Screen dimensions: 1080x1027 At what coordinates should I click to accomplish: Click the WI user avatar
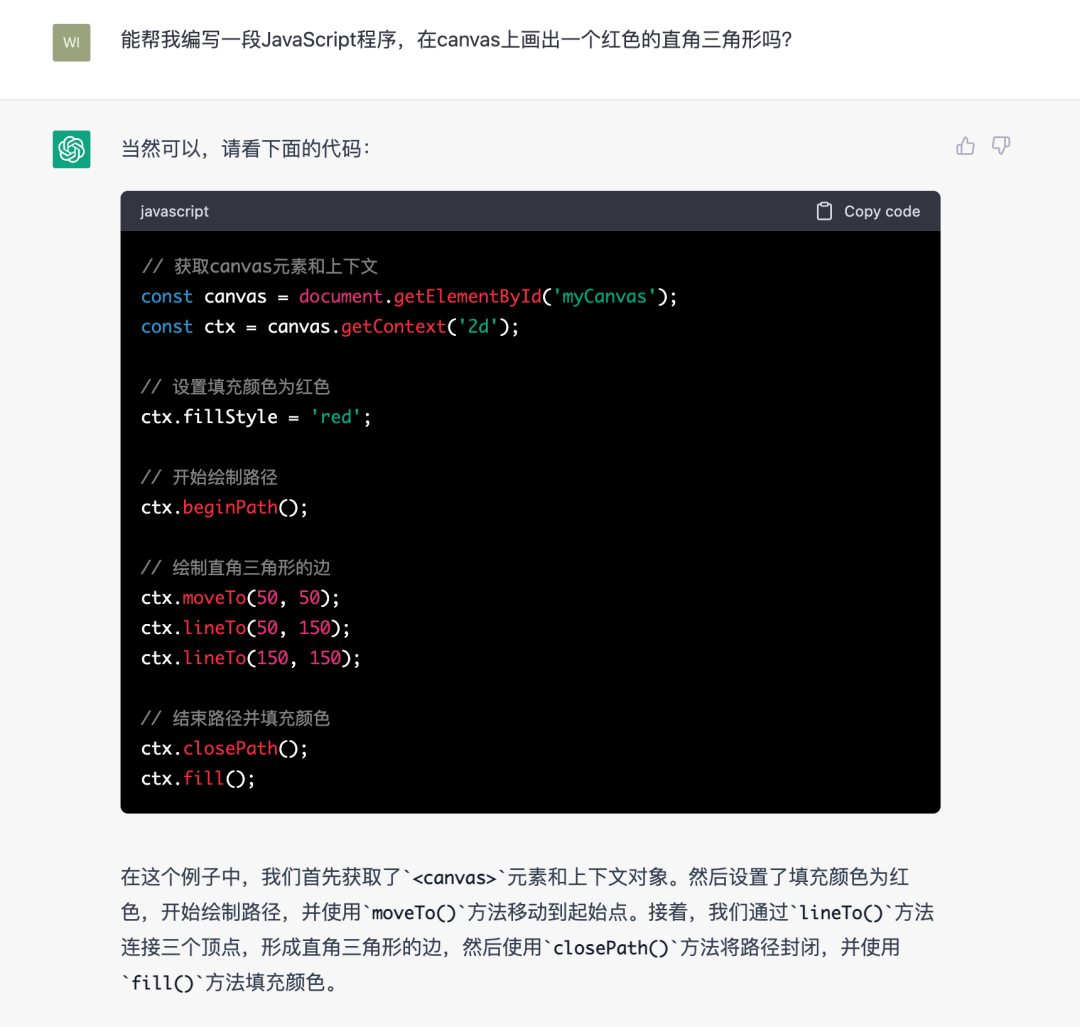click(72, 42)
